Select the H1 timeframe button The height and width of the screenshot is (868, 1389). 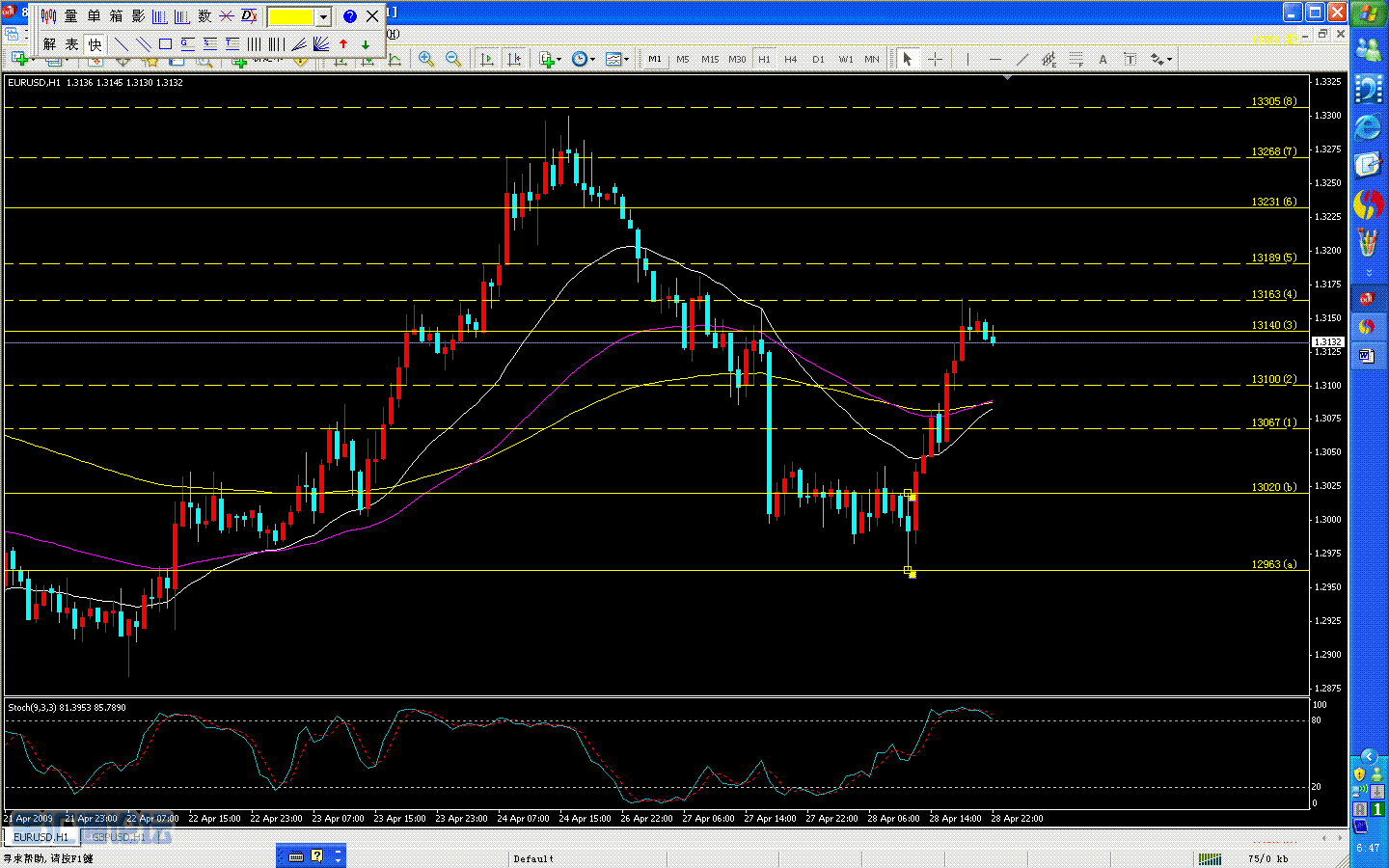[764, 59]
